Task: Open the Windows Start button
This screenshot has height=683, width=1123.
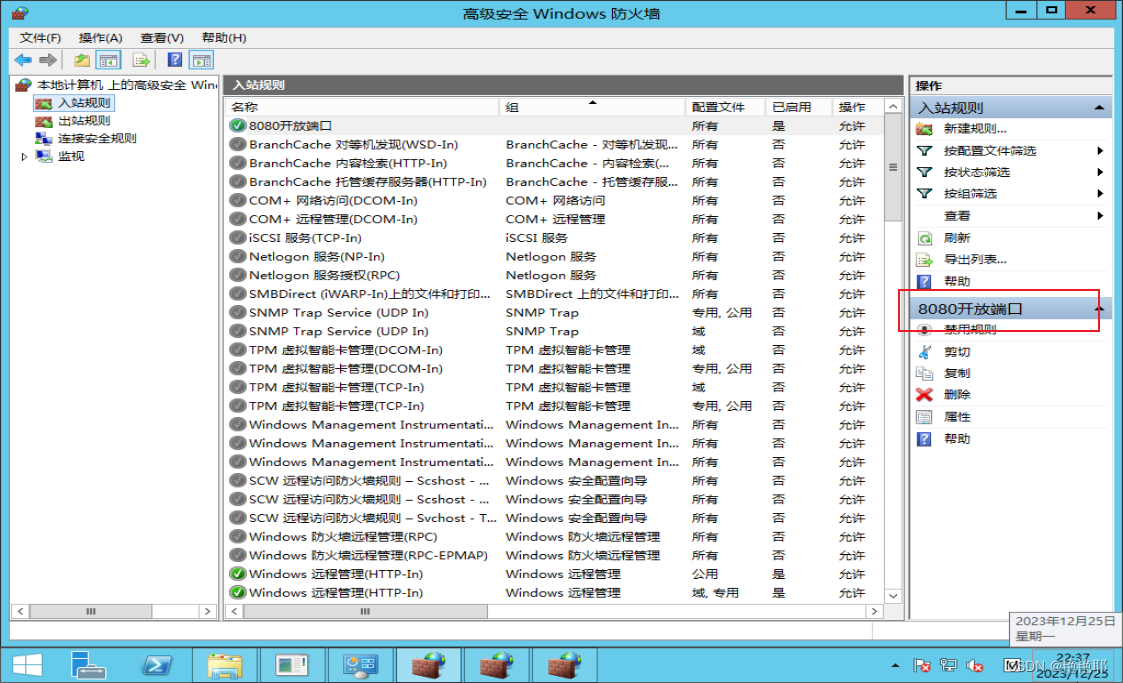Action: click(x=27, y=666)
